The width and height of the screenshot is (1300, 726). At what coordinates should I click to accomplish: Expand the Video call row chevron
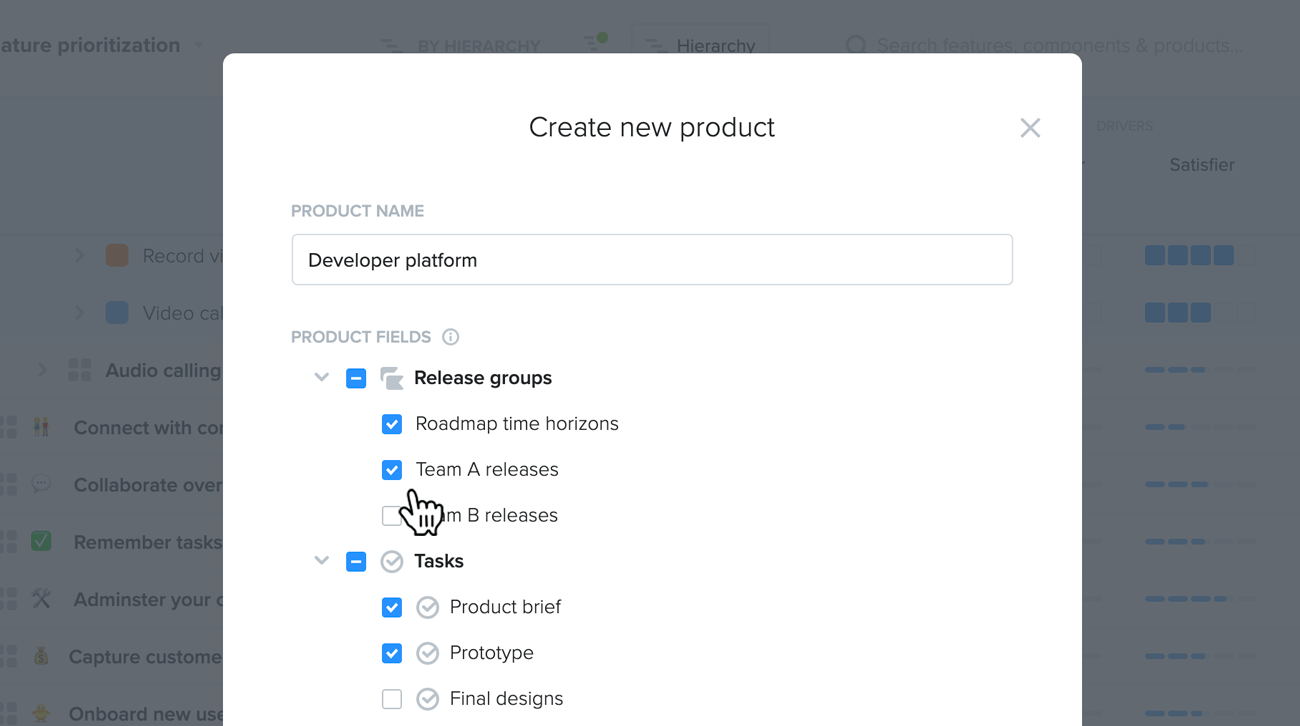(x=80, y=313)
